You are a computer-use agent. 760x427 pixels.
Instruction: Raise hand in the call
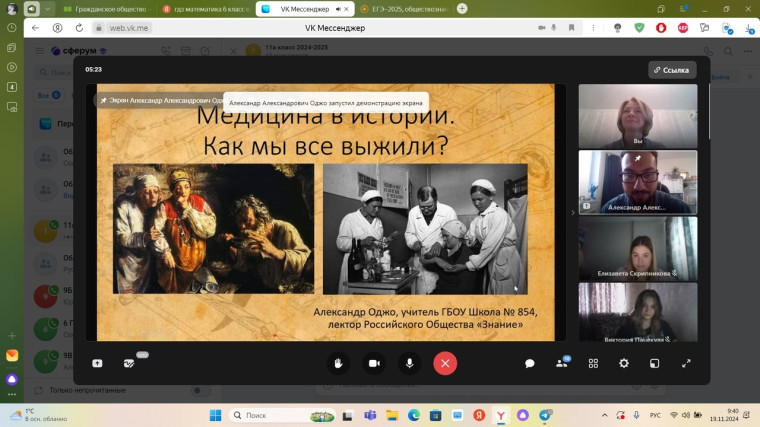(338, 364)
